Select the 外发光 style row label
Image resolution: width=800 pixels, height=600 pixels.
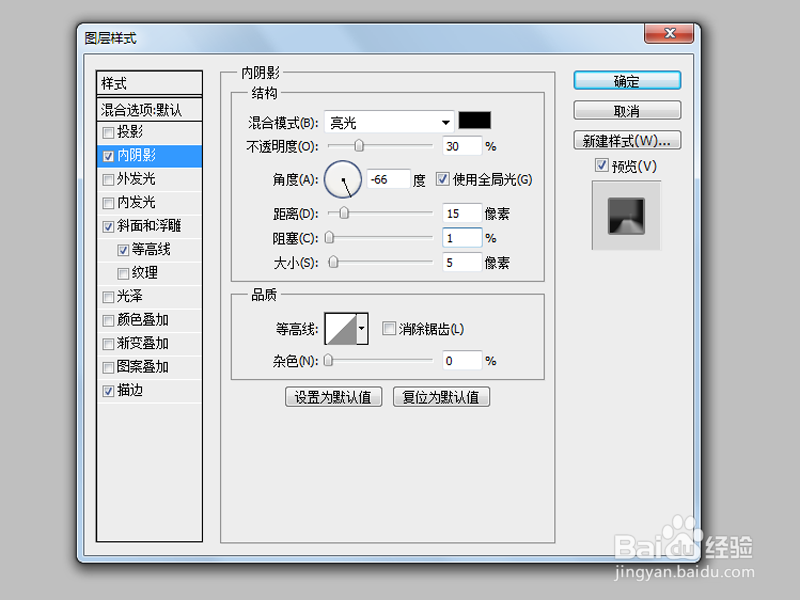136,179
